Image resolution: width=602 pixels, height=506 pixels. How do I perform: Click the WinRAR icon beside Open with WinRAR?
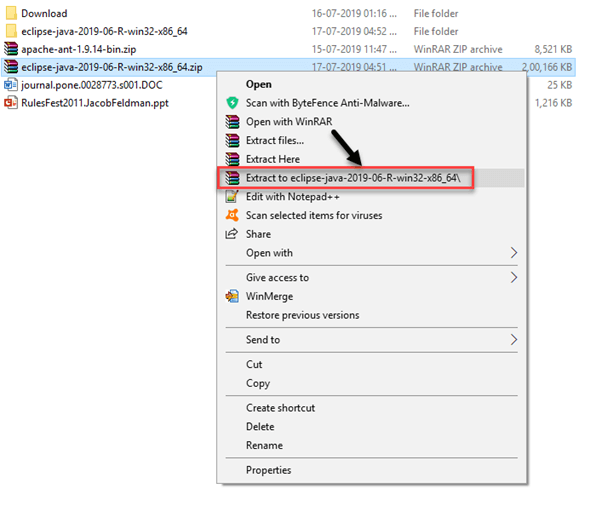pyautogui.click(x=231, y=122)
